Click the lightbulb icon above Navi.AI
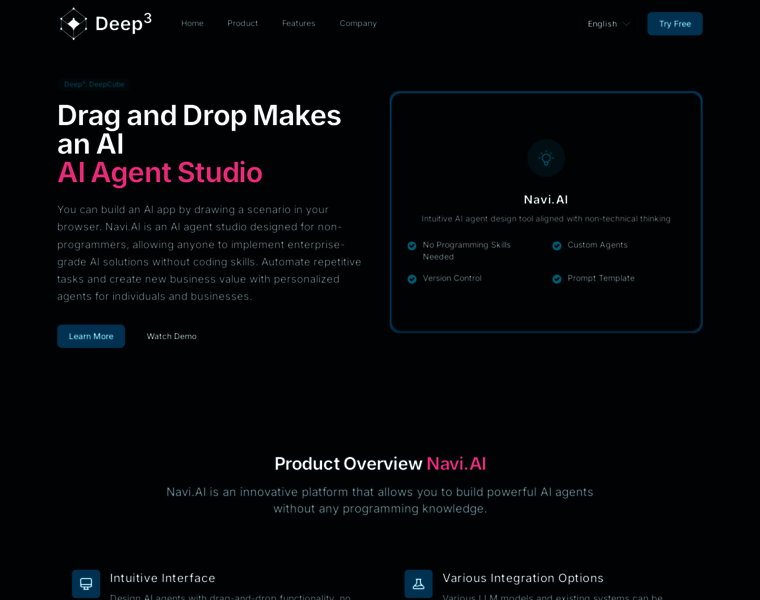The height and width of the screenshot is (600, 760). pyautogui.click(x=546, y=158)
